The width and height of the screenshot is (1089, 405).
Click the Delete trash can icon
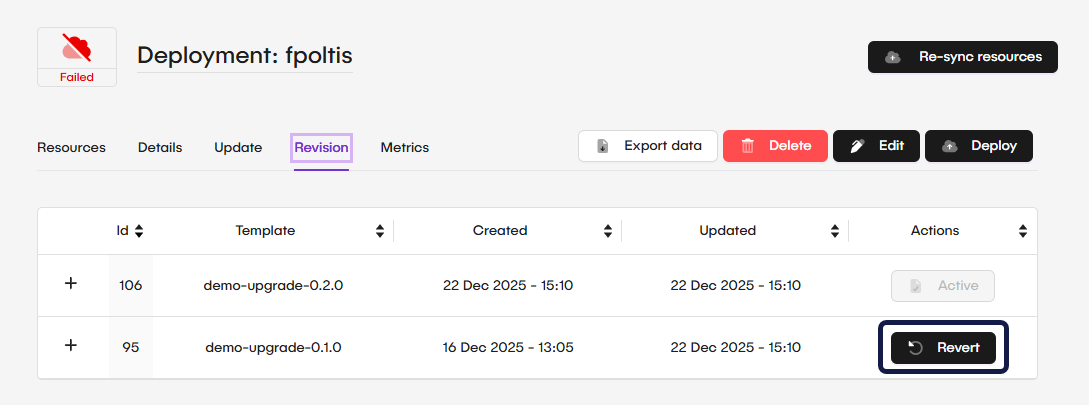pyautogui.click(x=747, y=146)
